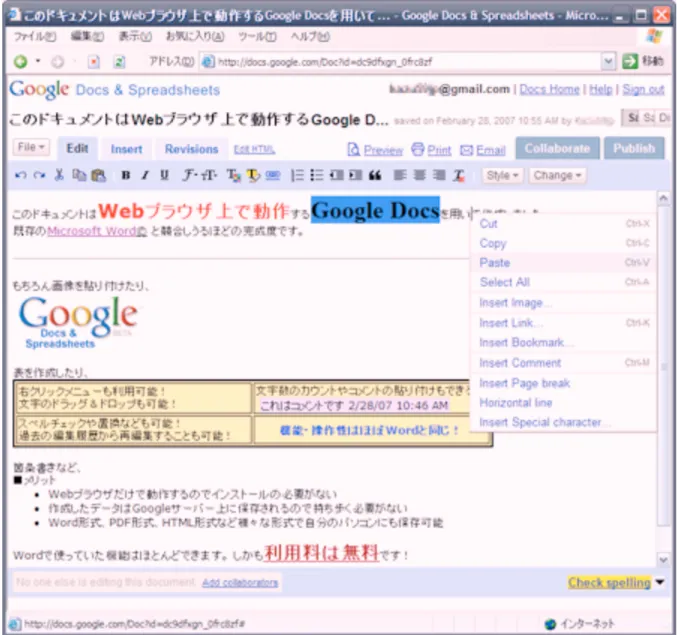Choose Paste from context menu
The height and width of the screenshot is (635, 677).
[x=563, y=262]
